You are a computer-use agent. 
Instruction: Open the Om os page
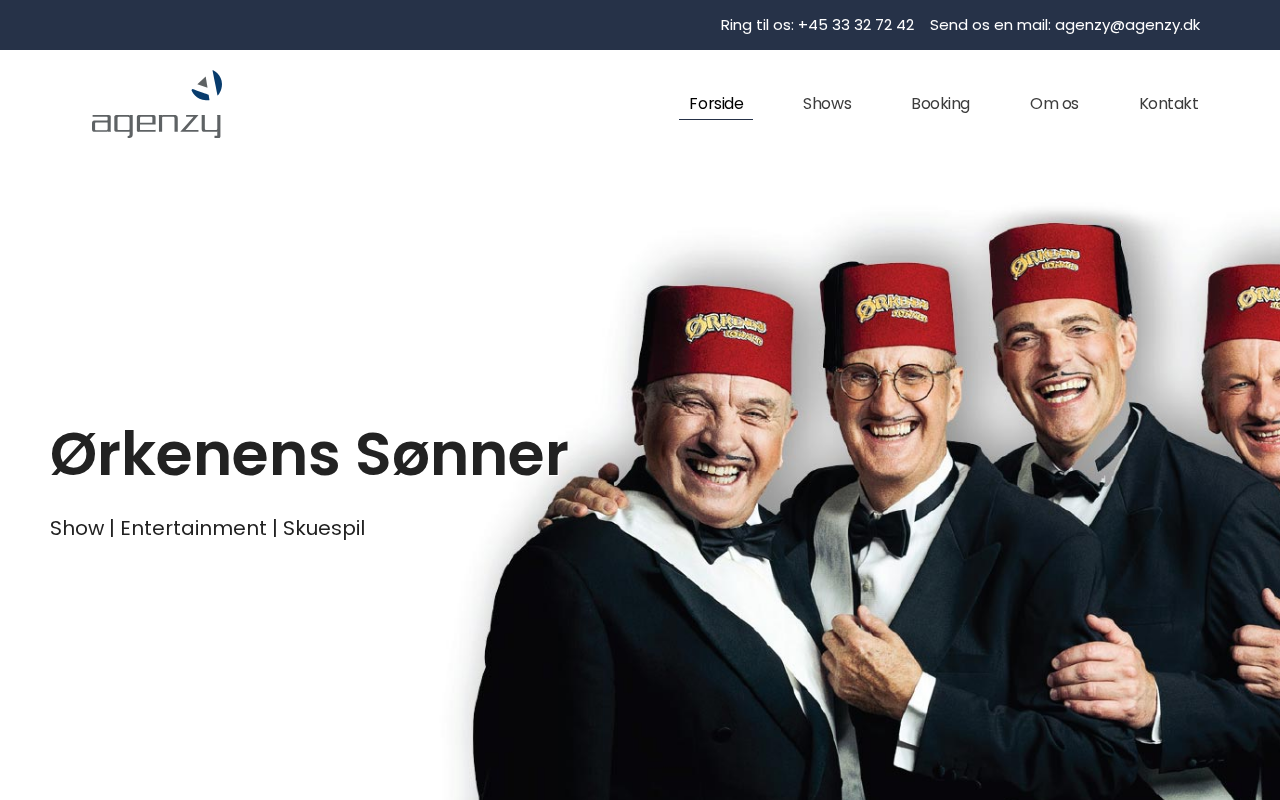tap(1054, 104)
